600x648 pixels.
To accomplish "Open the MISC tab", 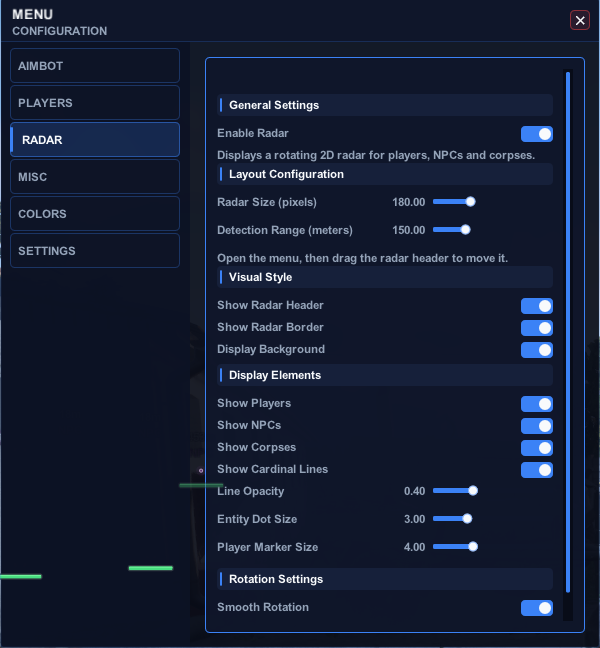I will pos(95,176).
